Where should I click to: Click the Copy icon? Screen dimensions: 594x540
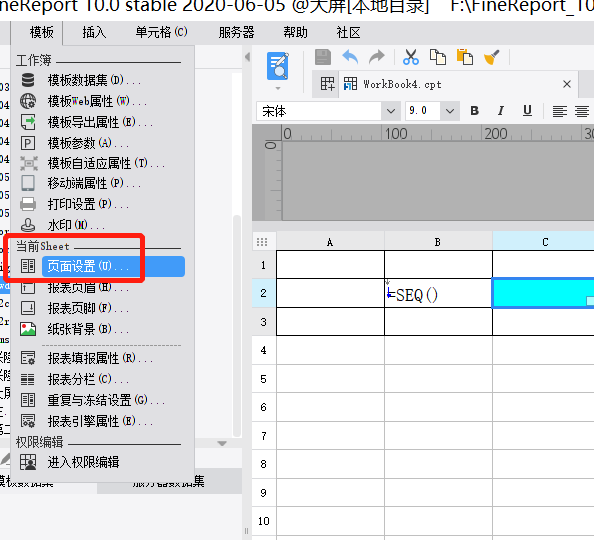coord(438,58)
